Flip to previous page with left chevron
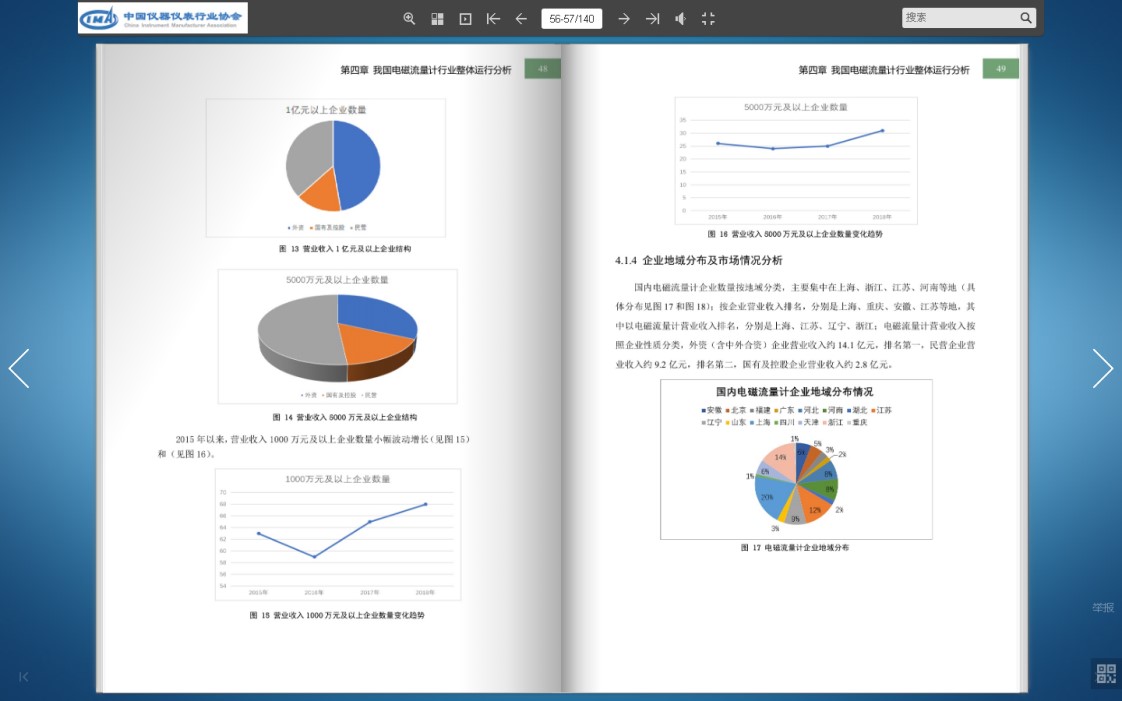 click(x=19, y=369)
